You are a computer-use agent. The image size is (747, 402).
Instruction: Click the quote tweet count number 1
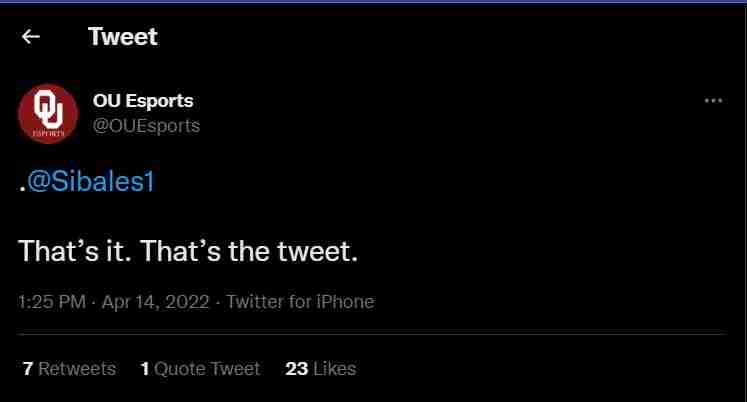[x=145, y=369]
